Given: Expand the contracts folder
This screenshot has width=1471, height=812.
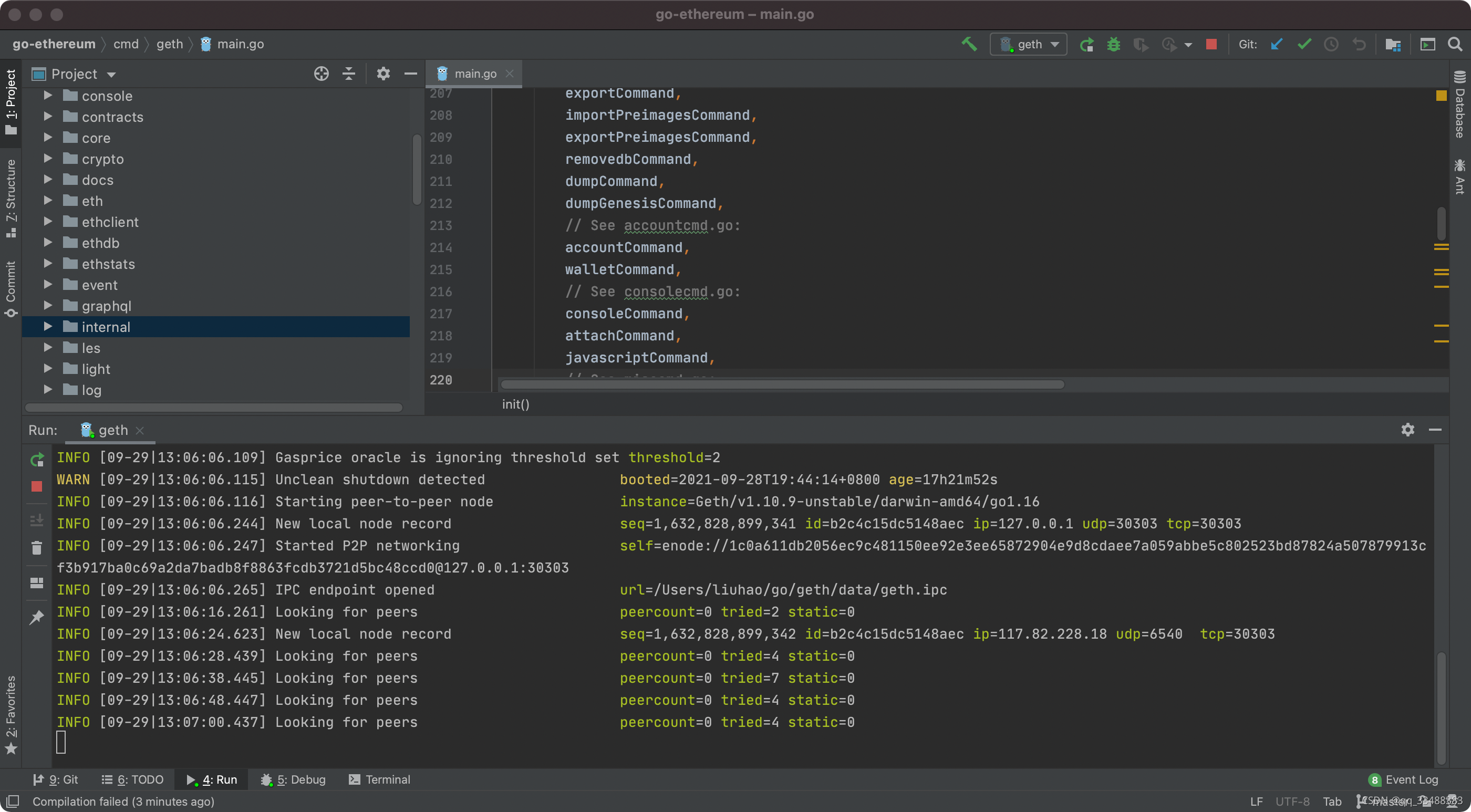Looking at the screenshot, I should 48,117.
